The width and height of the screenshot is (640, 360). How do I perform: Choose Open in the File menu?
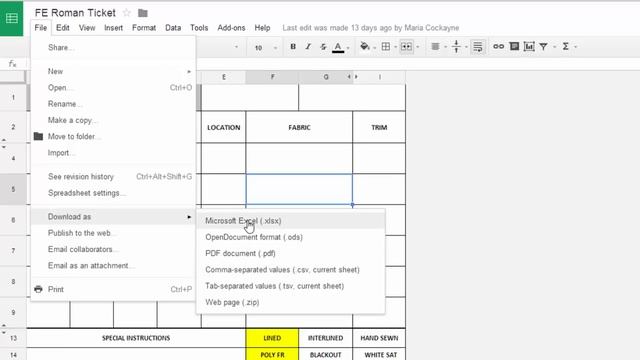113,88
